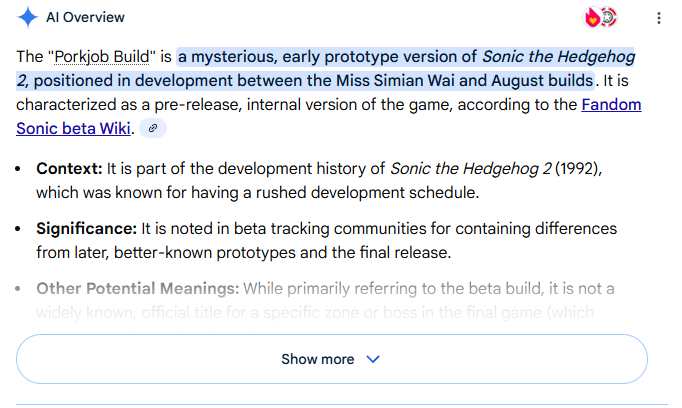Screen dimensions: 682x408
Task: Click the round red-white source favicon
Action: pos(607,17)
